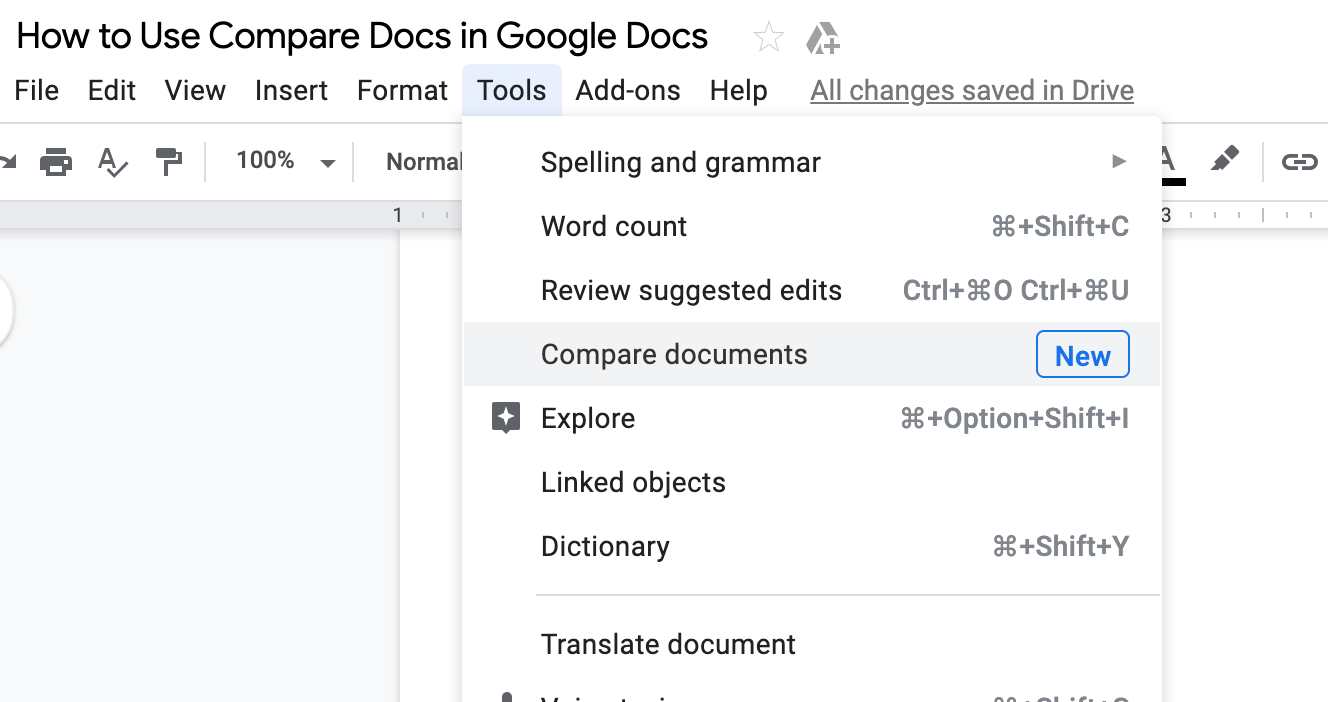
Task: Select Spelling and grammar item
Action: tap(812, 162)
